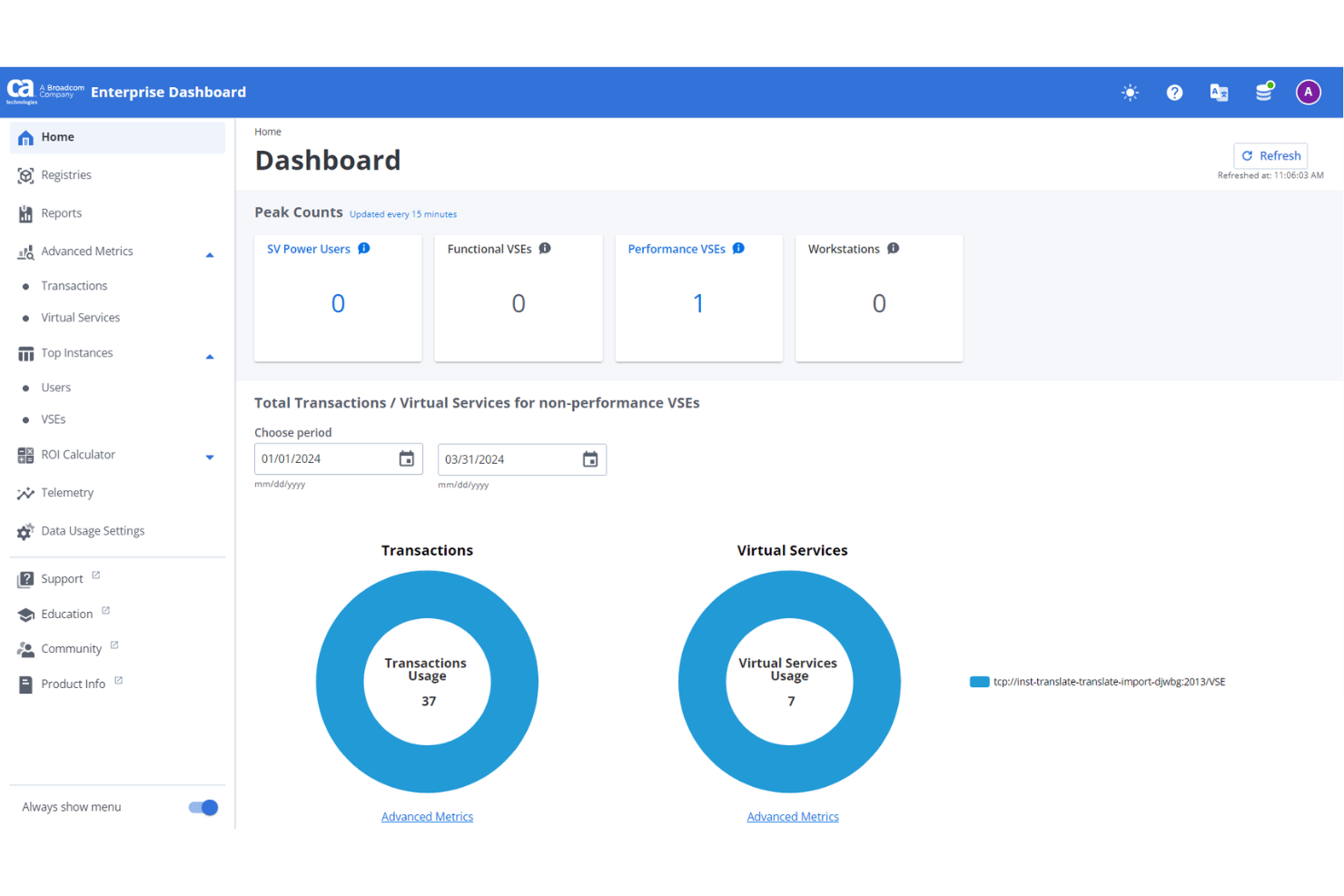Click the Reports icon in sidebar
Screen dimensions: 1344x896
[x=25, y=213]
